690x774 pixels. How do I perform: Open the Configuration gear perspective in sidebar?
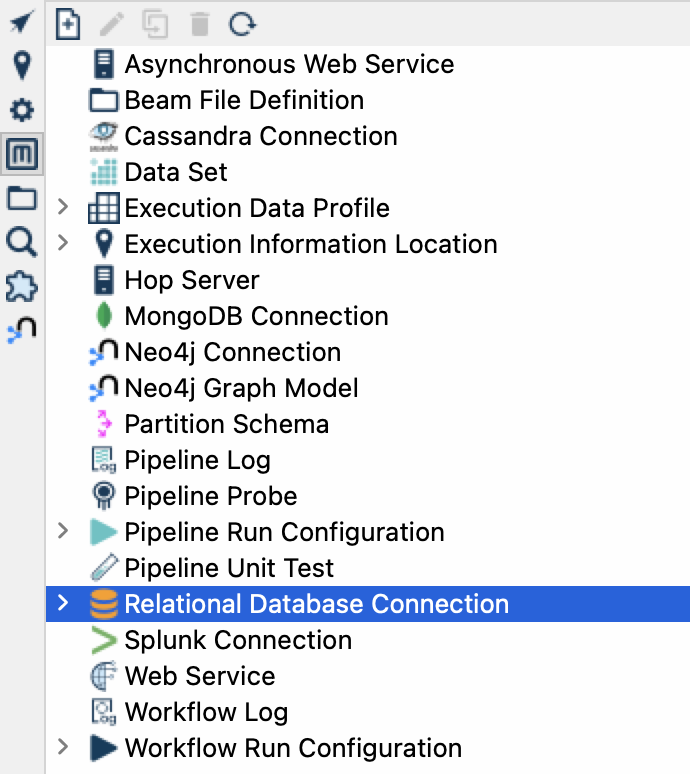22,110
